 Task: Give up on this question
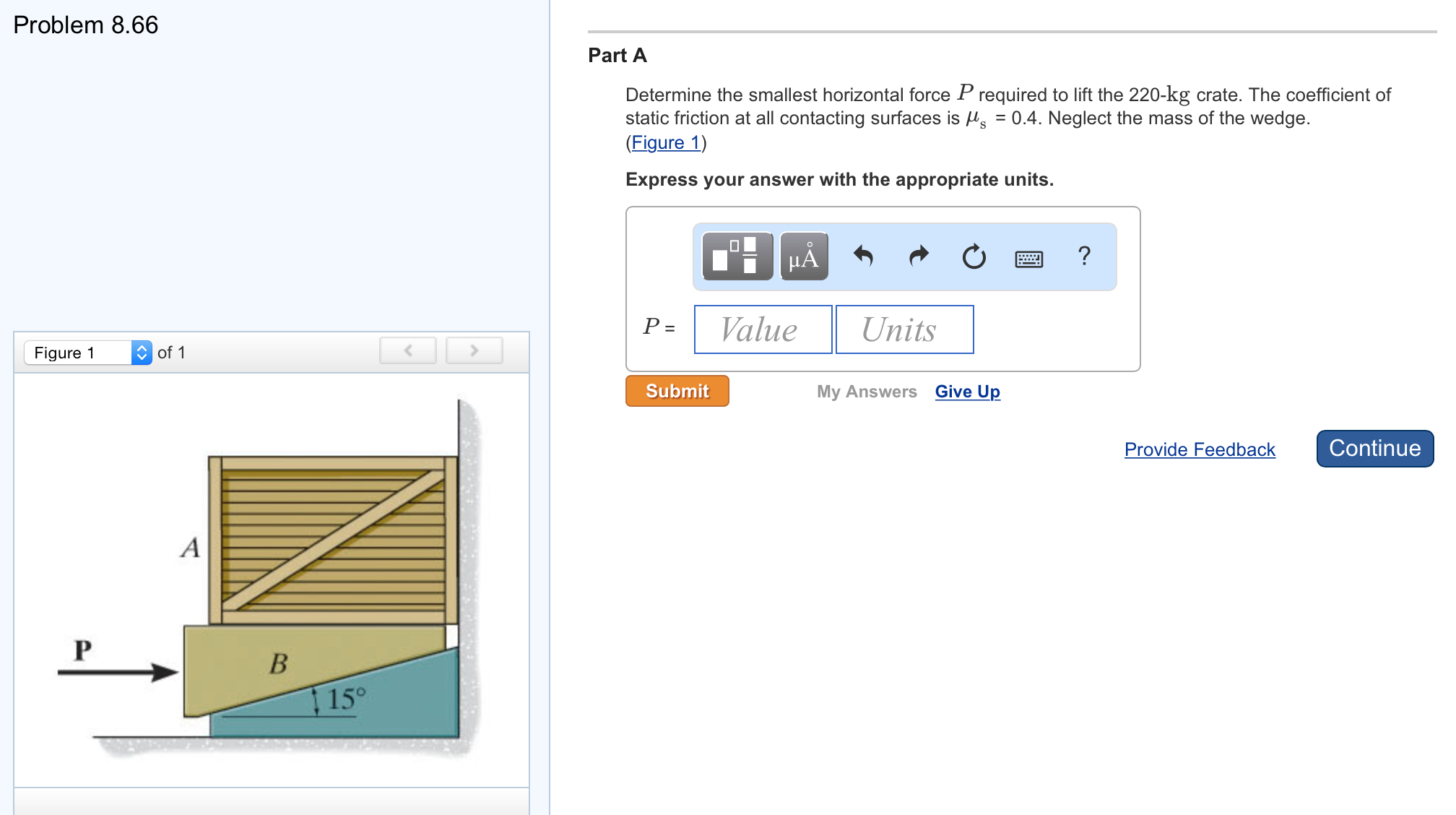coord(967,391)
